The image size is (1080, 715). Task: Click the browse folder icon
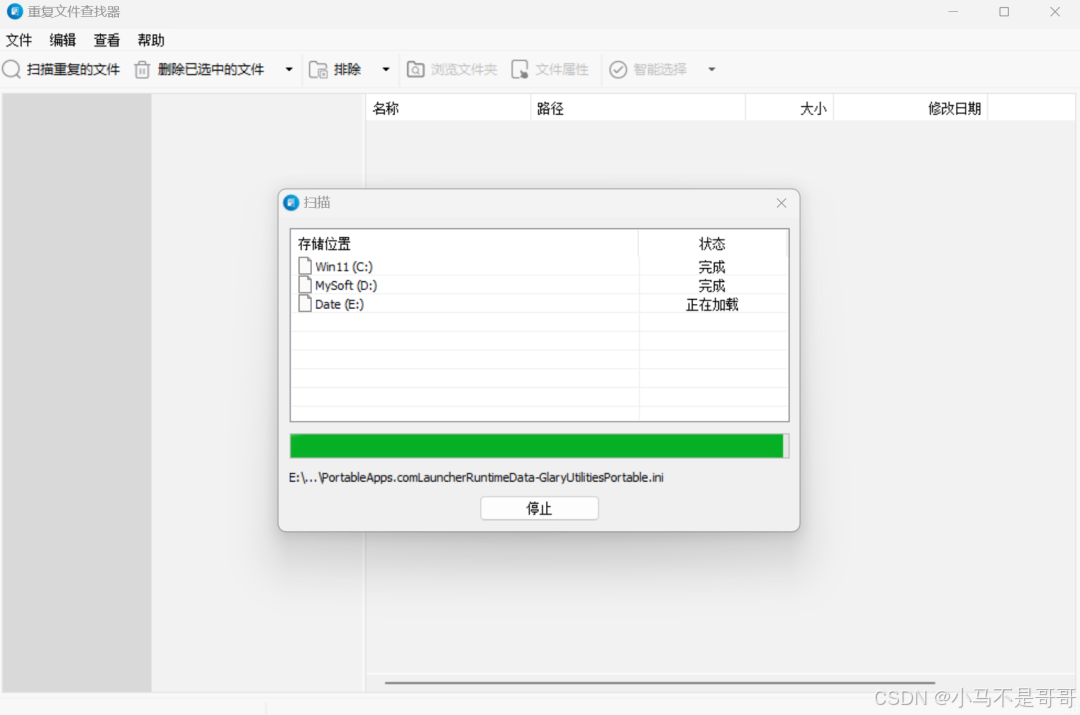[x=415, y=70]
